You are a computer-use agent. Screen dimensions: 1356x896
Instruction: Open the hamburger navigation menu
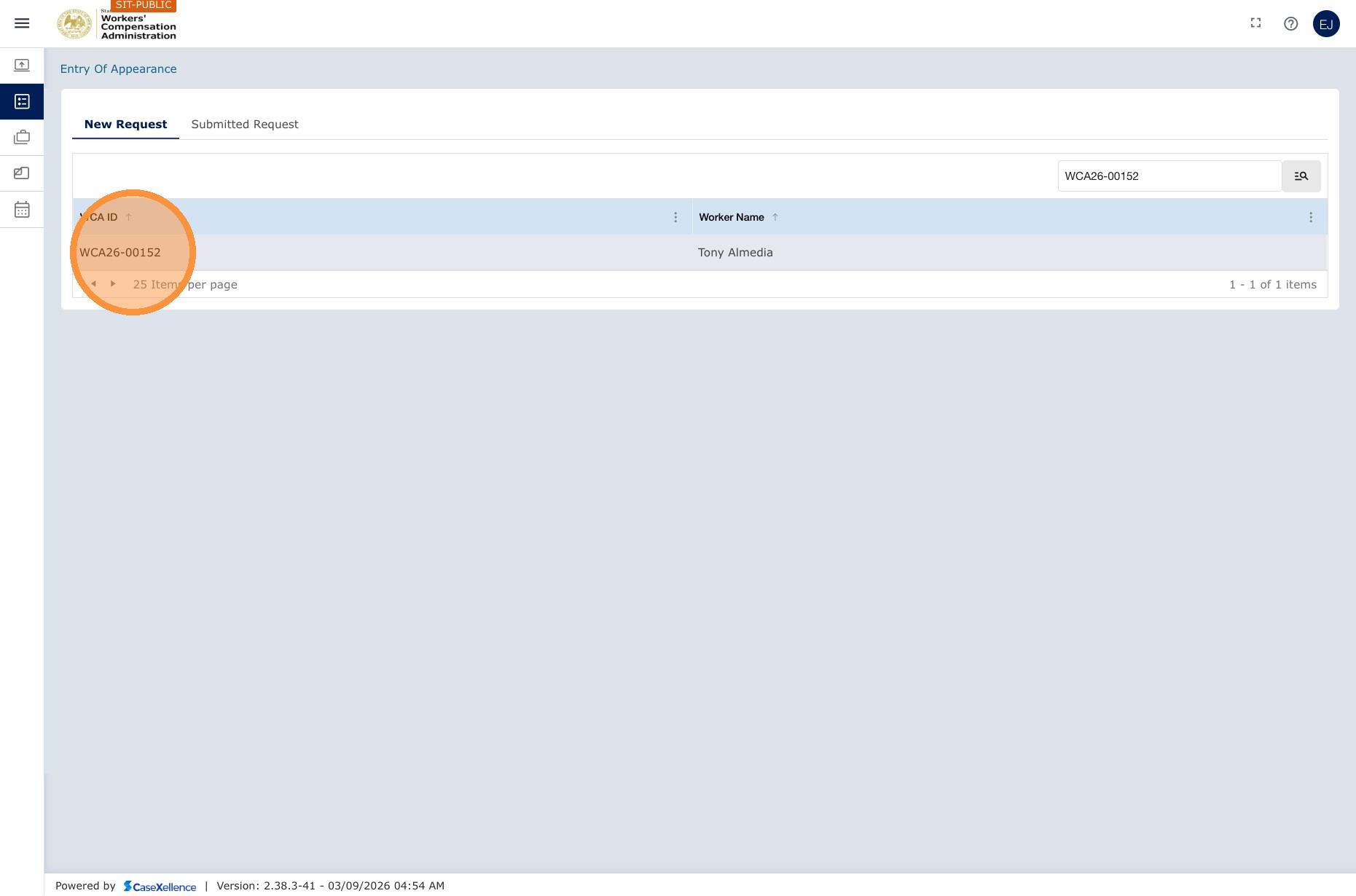click(22, 23)
